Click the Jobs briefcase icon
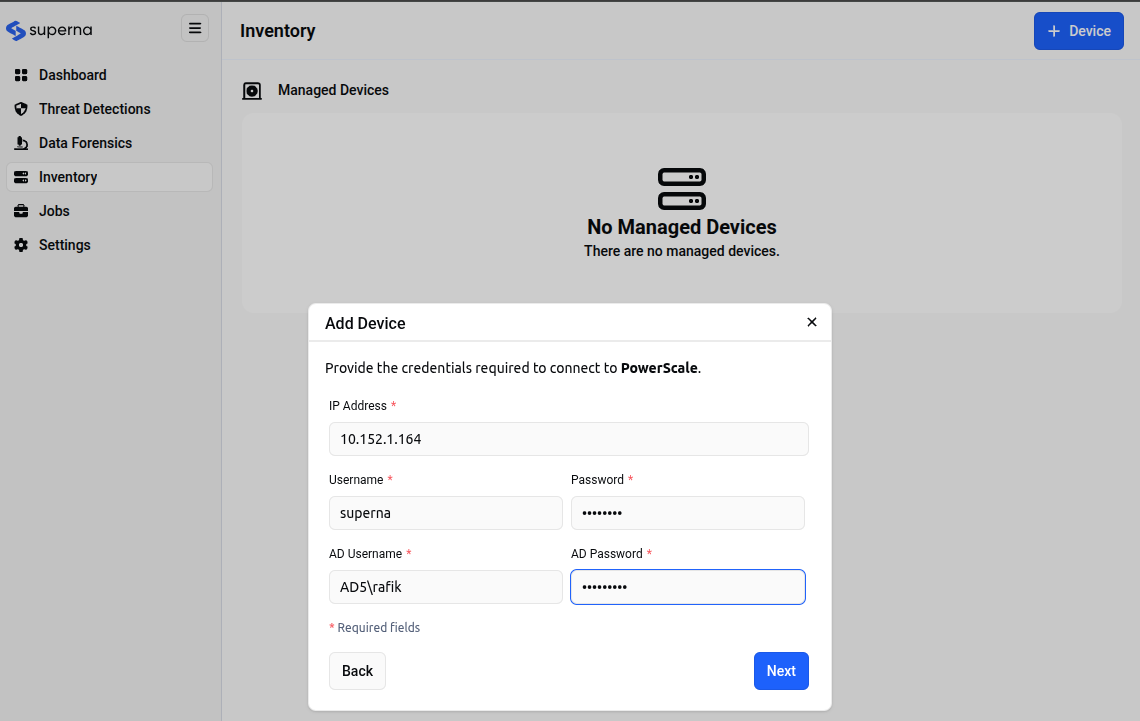This screenshot has width=1140, height=721. coord(21,211)
